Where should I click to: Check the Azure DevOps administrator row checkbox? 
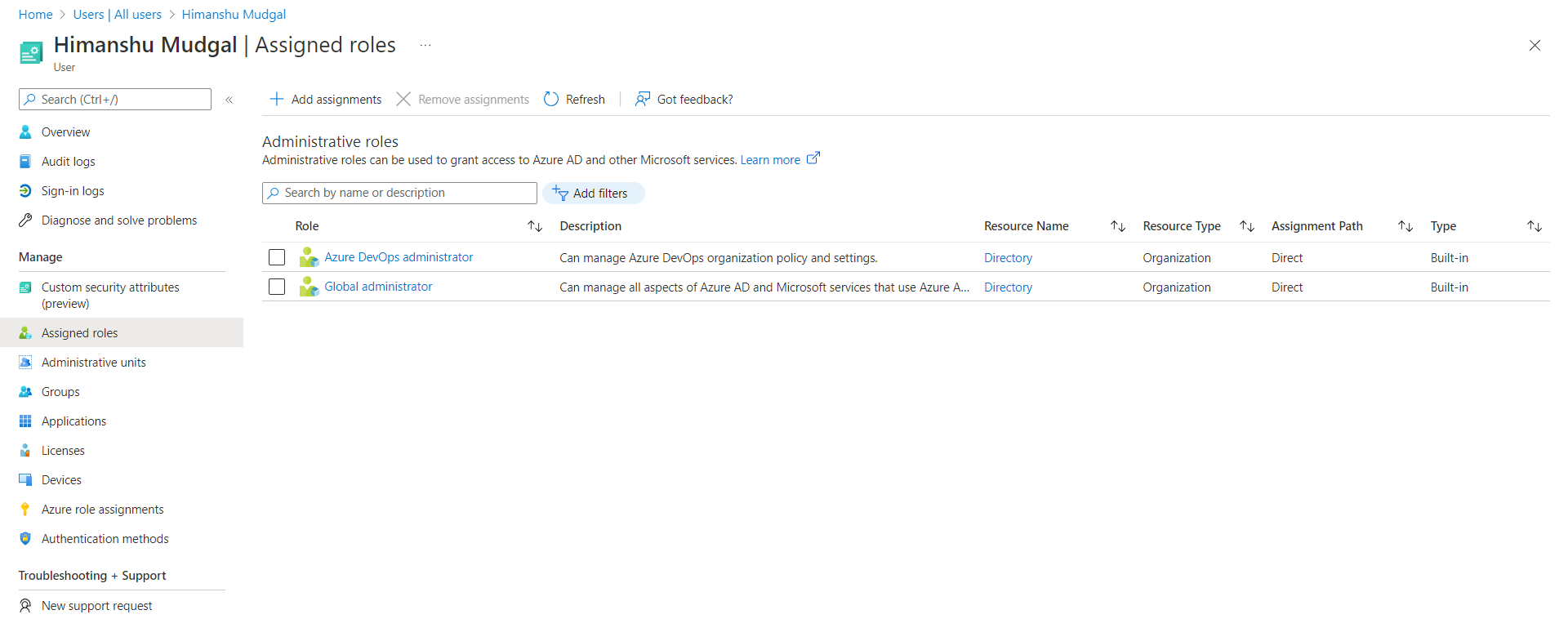pyautogui.click(x=277, y=257)
